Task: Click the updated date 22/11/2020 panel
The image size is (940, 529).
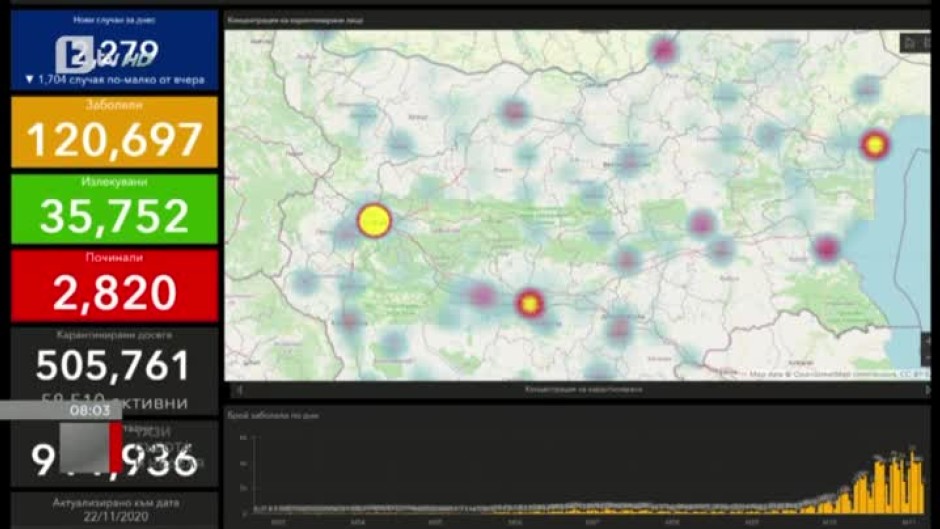Action: tap(115, 510)
